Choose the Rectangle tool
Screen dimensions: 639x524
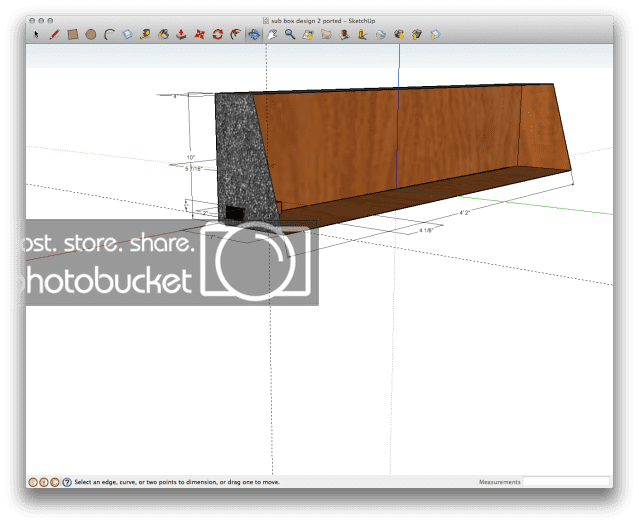pos(73,34)
